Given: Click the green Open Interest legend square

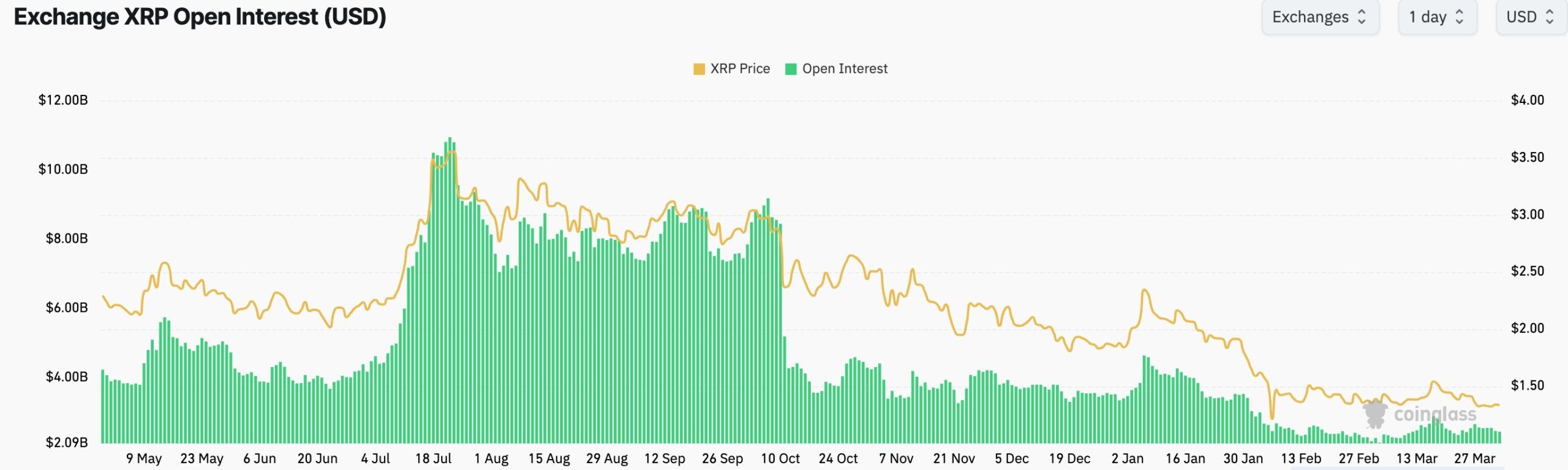Looking at the screenshot, I should click(x=791, y=69).
